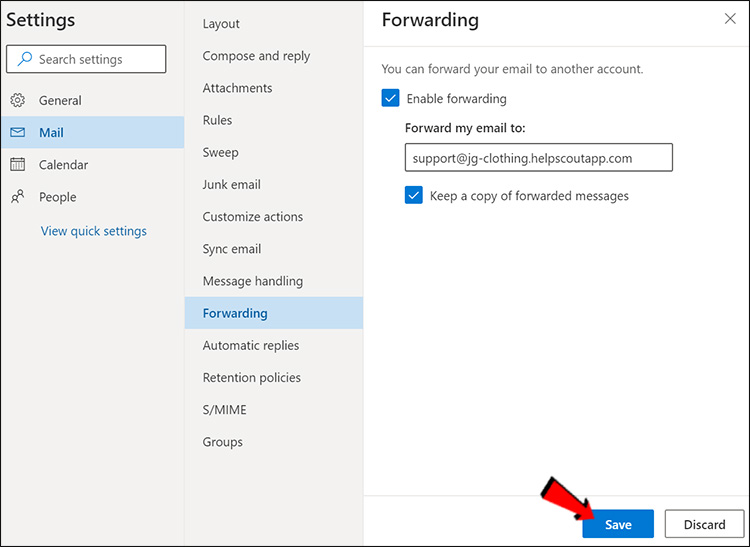Image resolution: width=750 pixels, height=547 pixels.
Task: Open Automatic replies settings
Action: coord(250,345)
